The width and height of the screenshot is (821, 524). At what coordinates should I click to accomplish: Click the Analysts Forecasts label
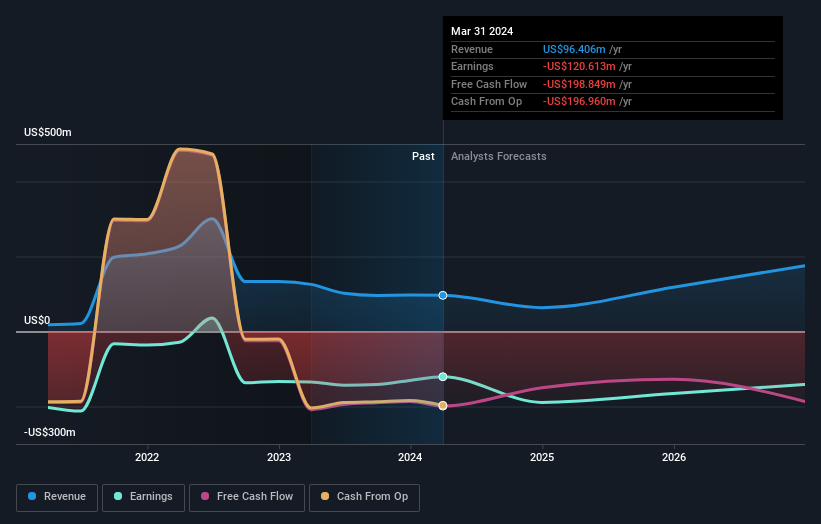click(x=498, y=157)
